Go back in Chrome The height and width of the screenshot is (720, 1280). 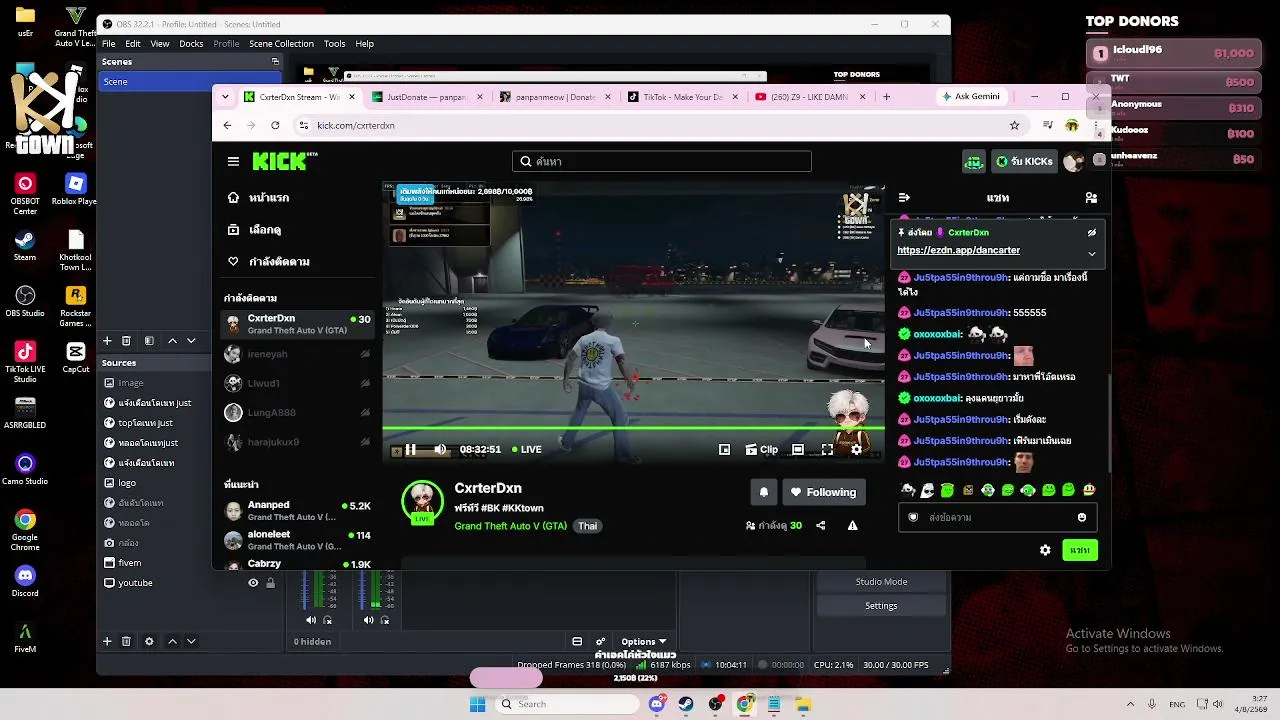pyautogui.click(x=227, y=125)
